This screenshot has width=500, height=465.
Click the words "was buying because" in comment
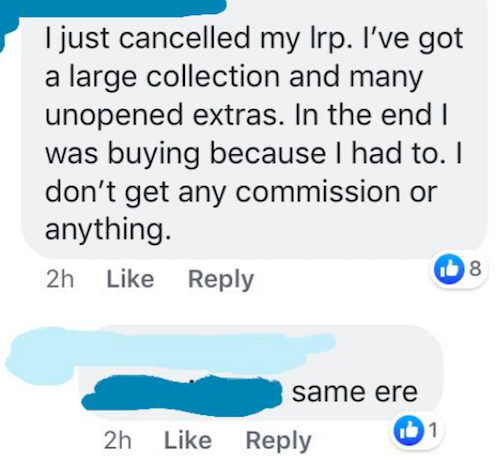[x=185, y=155]
